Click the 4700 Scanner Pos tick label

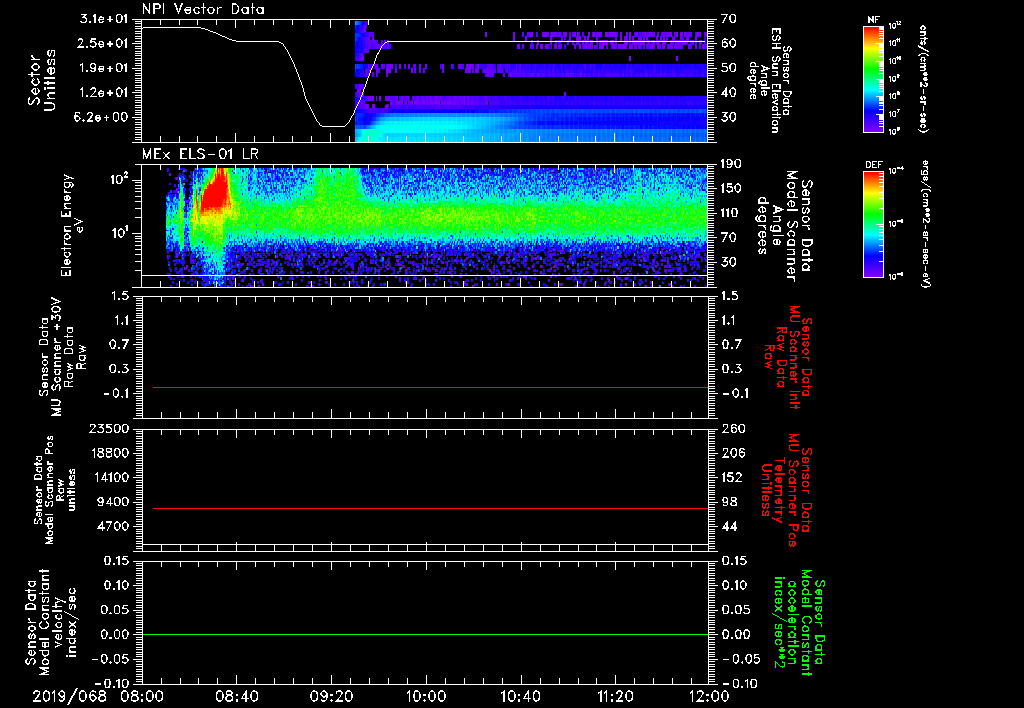[113, 526]
